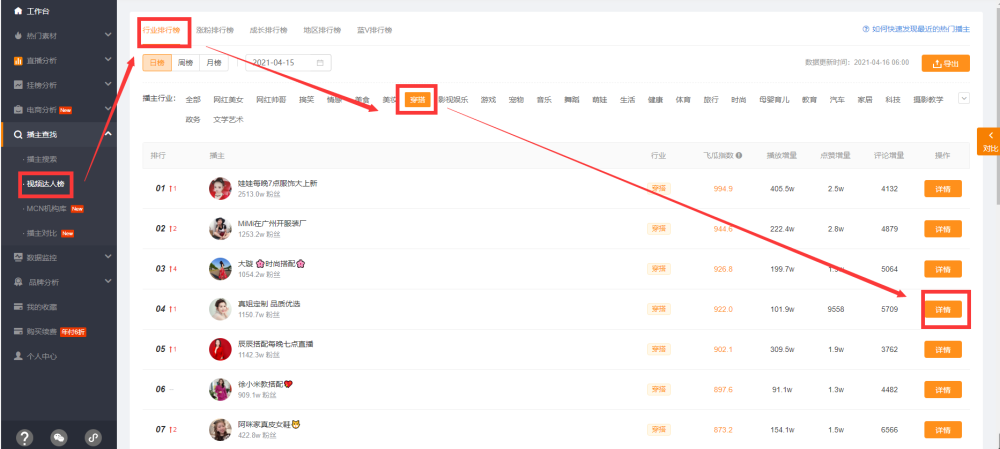Open 详情 for 阿咪家真皮女鞋
1000x449 pixels.
[x=943, y=430]
